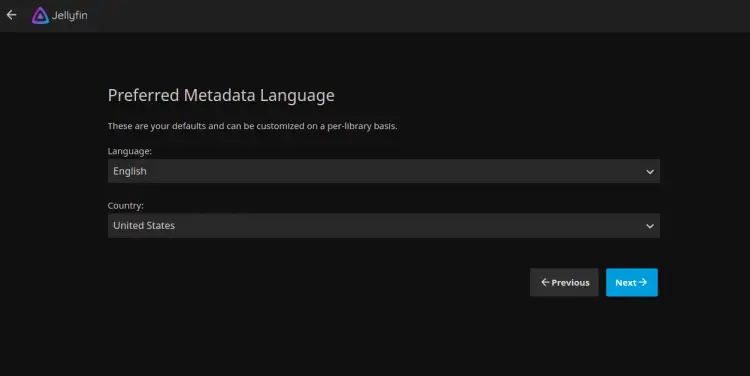Select the Preferred Metadata Language heading
Screen dimensions: 750x376
[x=221, y=96]
